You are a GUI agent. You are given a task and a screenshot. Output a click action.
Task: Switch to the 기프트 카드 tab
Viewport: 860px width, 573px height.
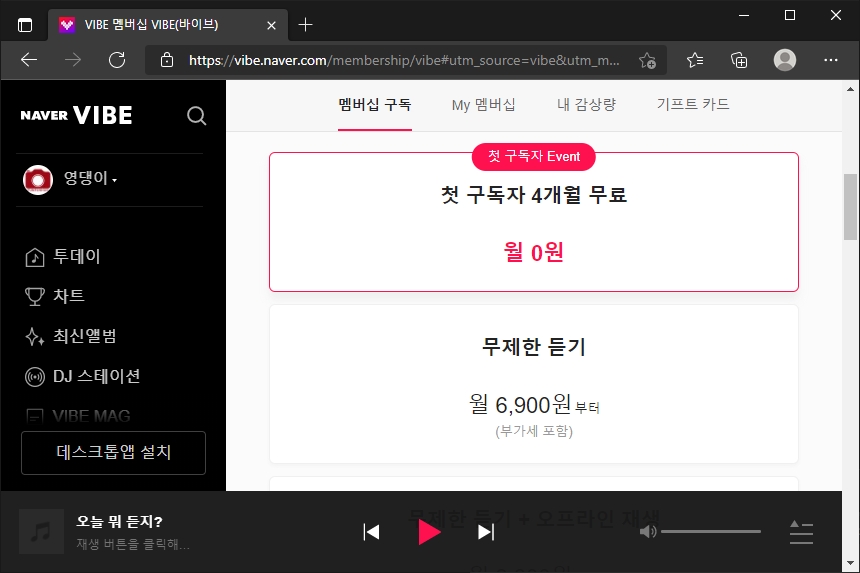(x=693, y=105)
